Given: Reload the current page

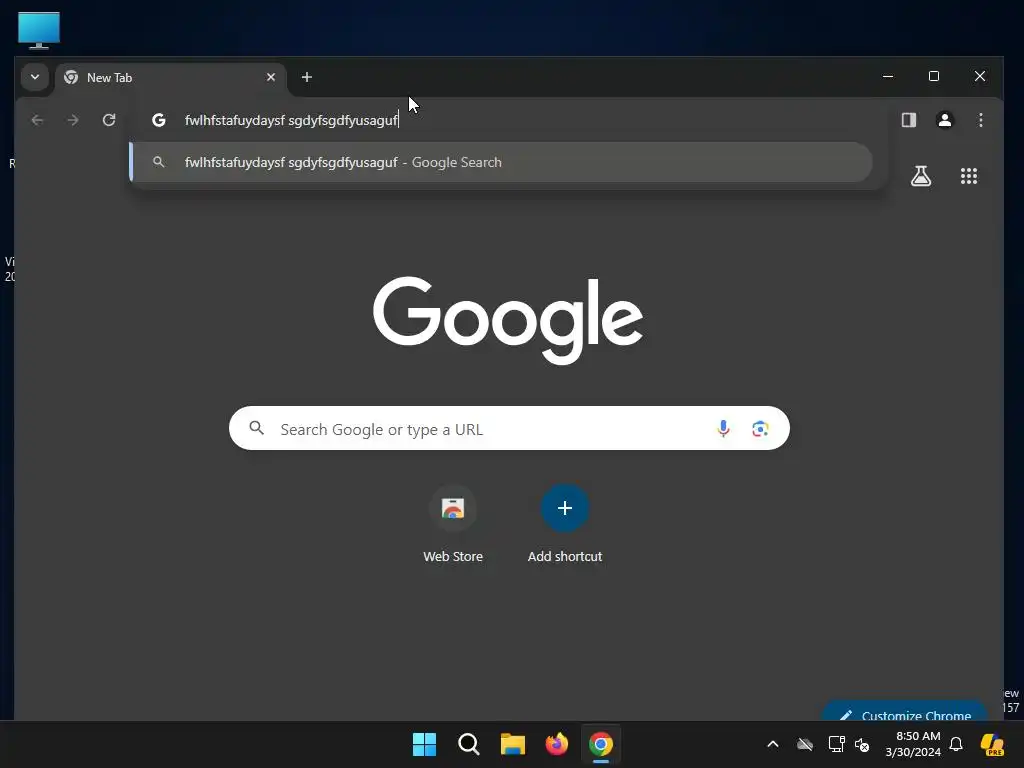Looking at the screenshot, I should (109, 120).
